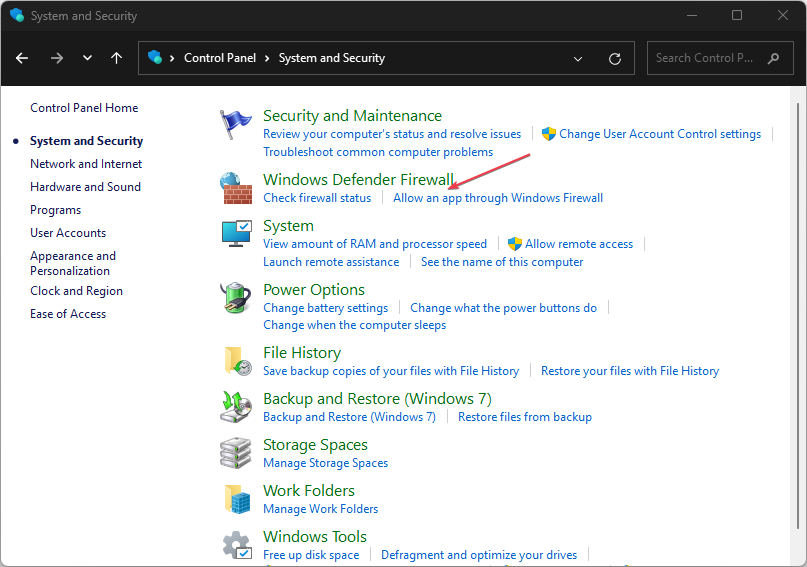Click the search magnifier icon
807x567 pixels.
pos(773,58)
